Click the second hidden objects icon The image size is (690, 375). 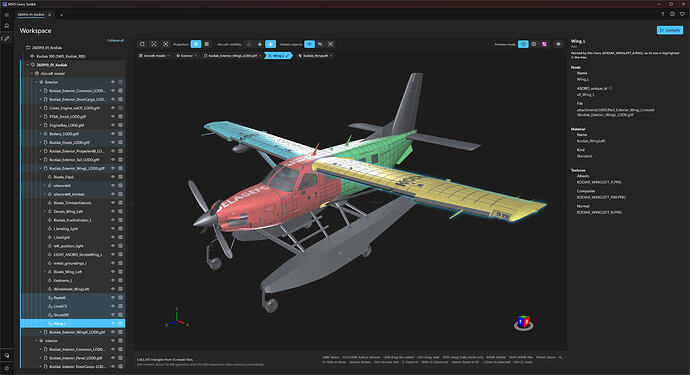tap(320, 44)
